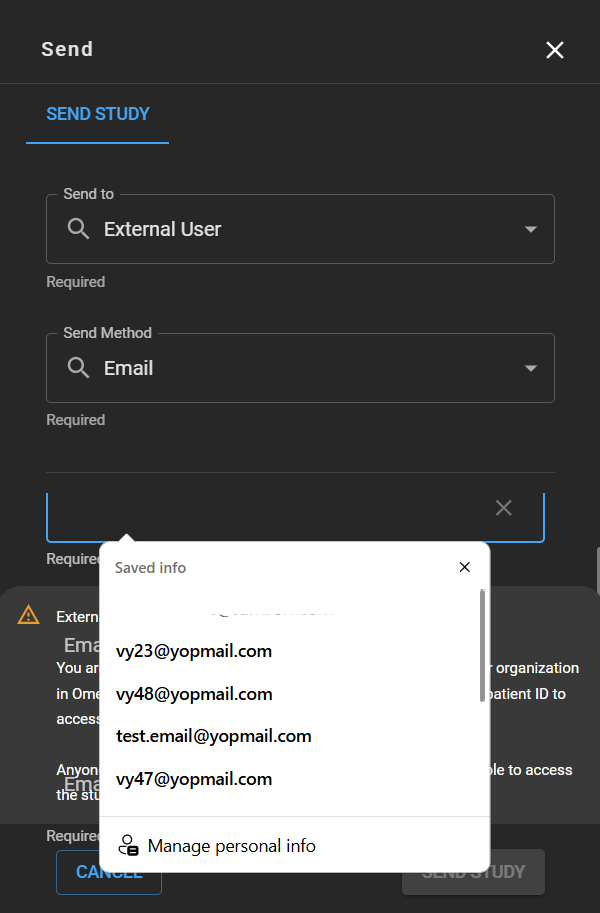Image resolution: width=600 pixels, height=913 pixels.
Task: Select the vy47@yopmail.com autofill entry
Action: pos(194,779)
